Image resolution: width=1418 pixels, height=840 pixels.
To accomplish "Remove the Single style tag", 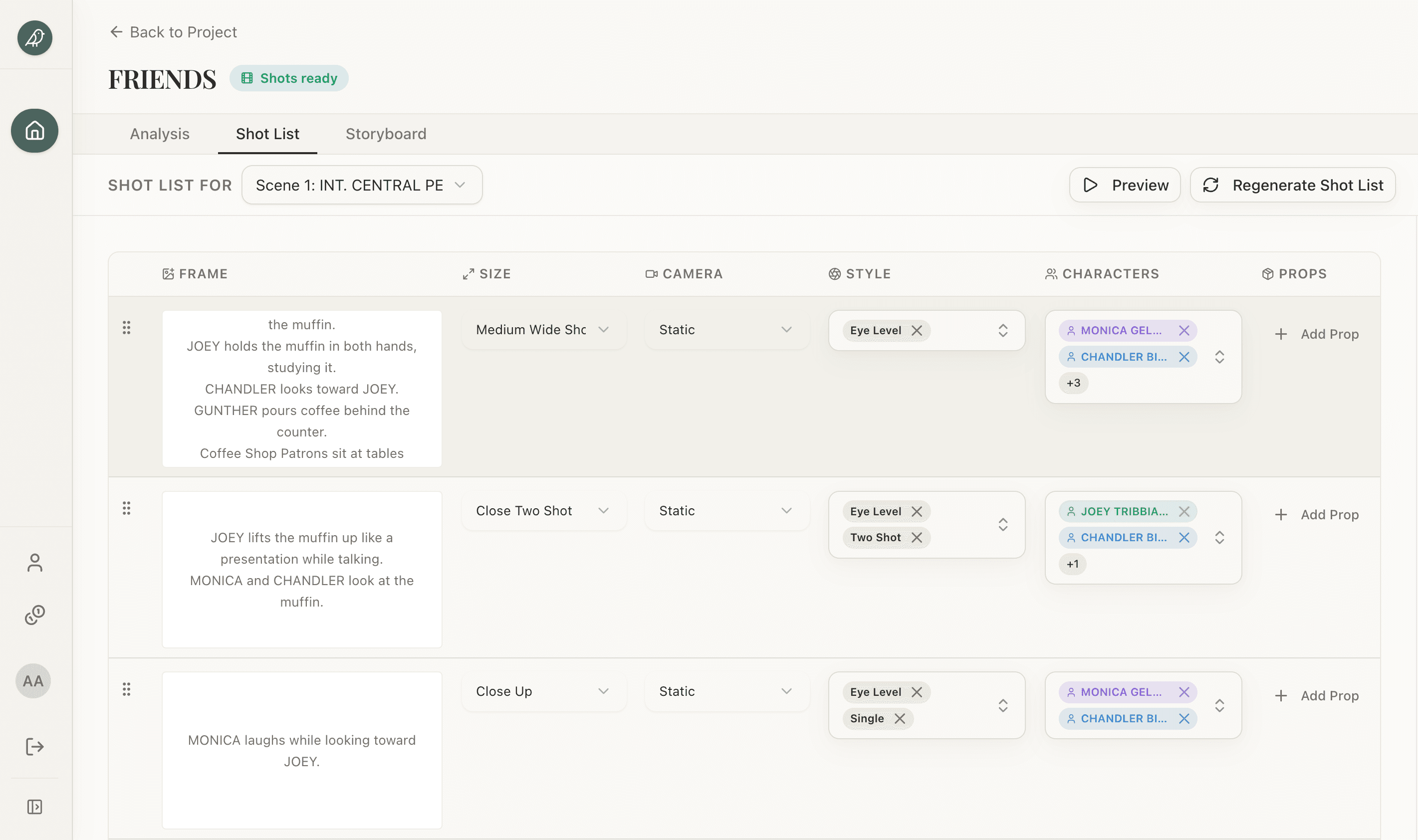I will click(900, 719).
